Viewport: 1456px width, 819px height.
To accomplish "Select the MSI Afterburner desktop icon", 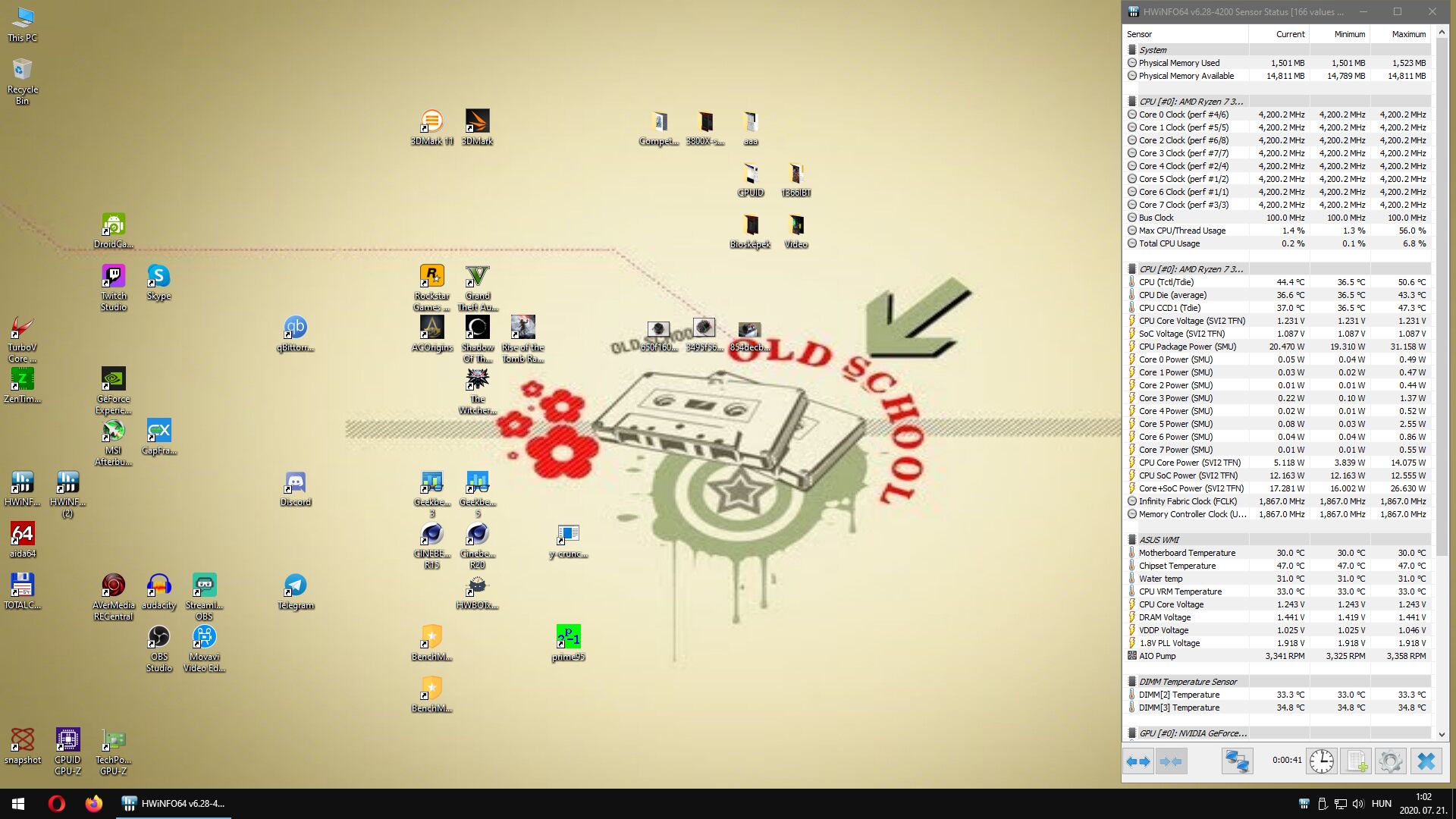I will pyautogui.click(x=113, y=443).
